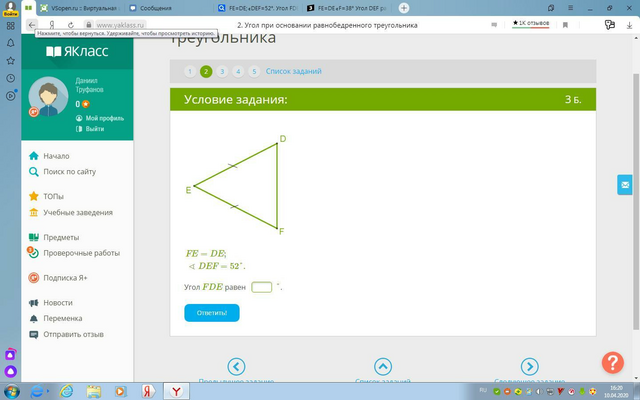Go to next task arrow circle

529,367
